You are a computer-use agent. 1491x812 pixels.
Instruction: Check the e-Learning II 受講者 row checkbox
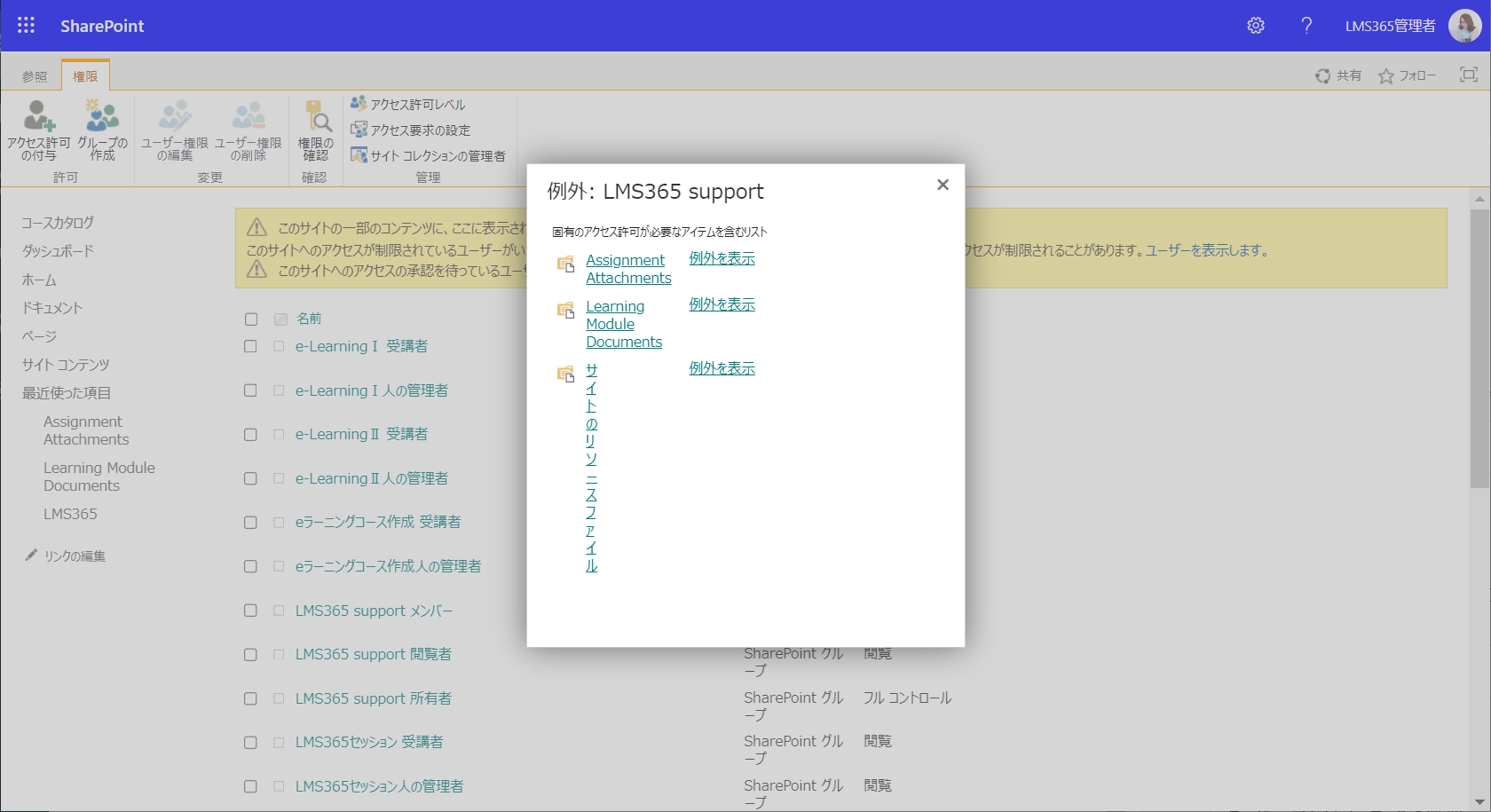click(251, 435)
